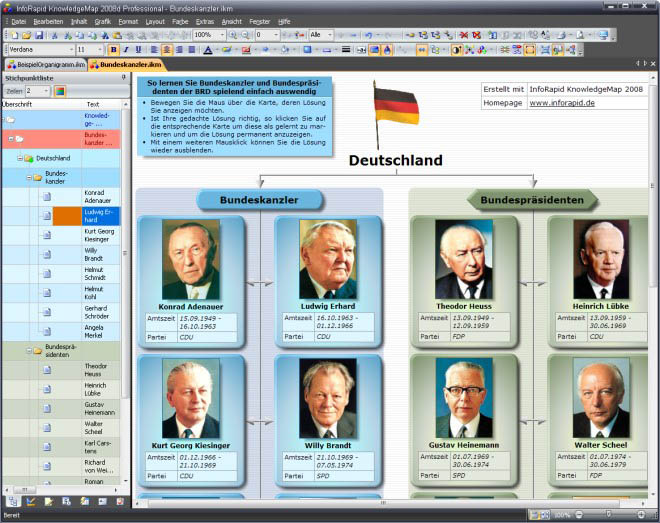Switch to the BeispielOrganigramm.ikm tab
This screenshot has height=523, width=660.
click(x=44, y=64)
